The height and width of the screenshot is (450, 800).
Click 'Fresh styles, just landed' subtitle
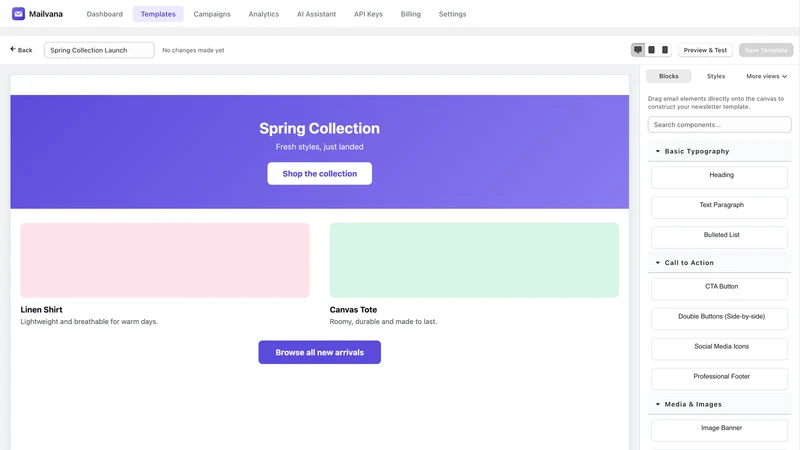click(x=319, y=147)
